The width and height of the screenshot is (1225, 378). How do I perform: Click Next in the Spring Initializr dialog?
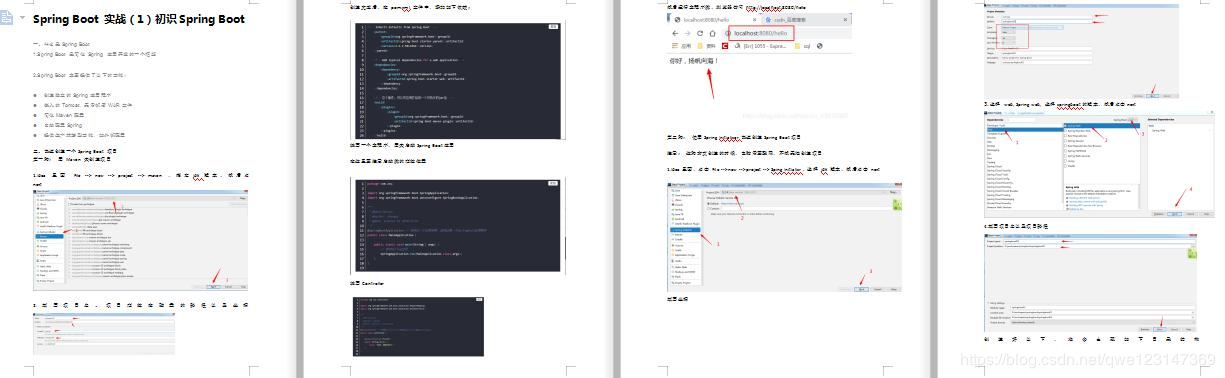click(x=861, y=289)
